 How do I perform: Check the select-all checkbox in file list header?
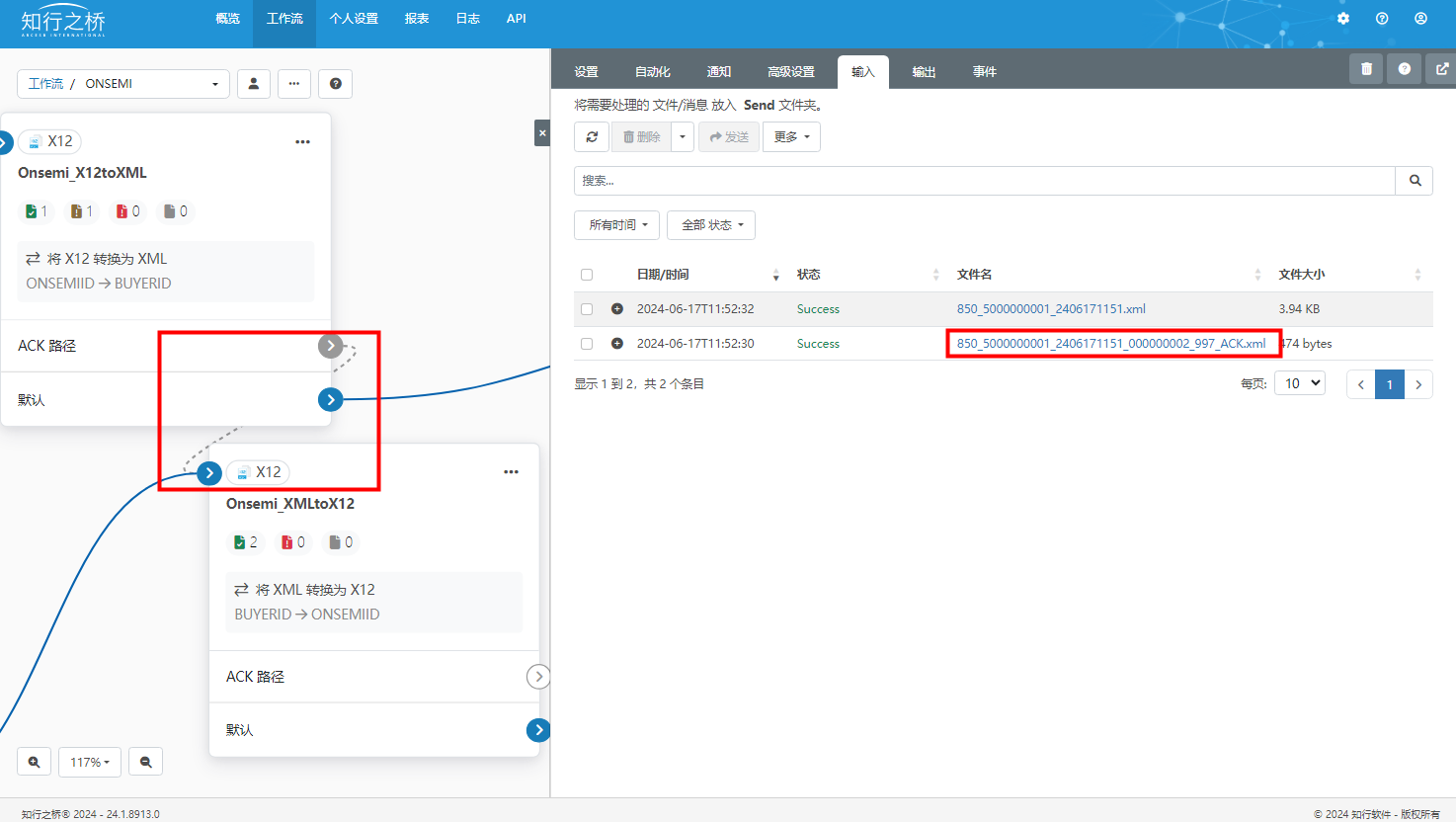(586, 274)
